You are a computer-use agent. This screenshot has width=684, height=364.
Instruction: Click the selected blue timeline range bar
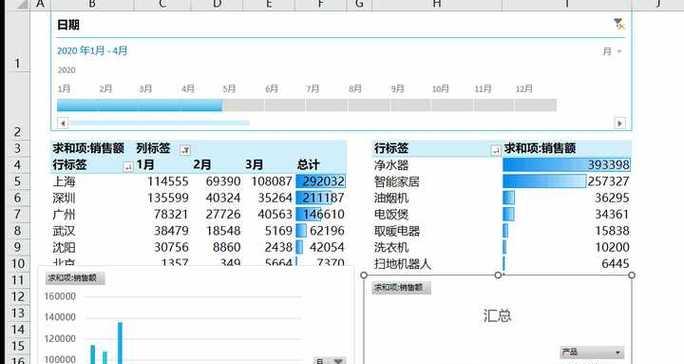(x=140, y=105)
